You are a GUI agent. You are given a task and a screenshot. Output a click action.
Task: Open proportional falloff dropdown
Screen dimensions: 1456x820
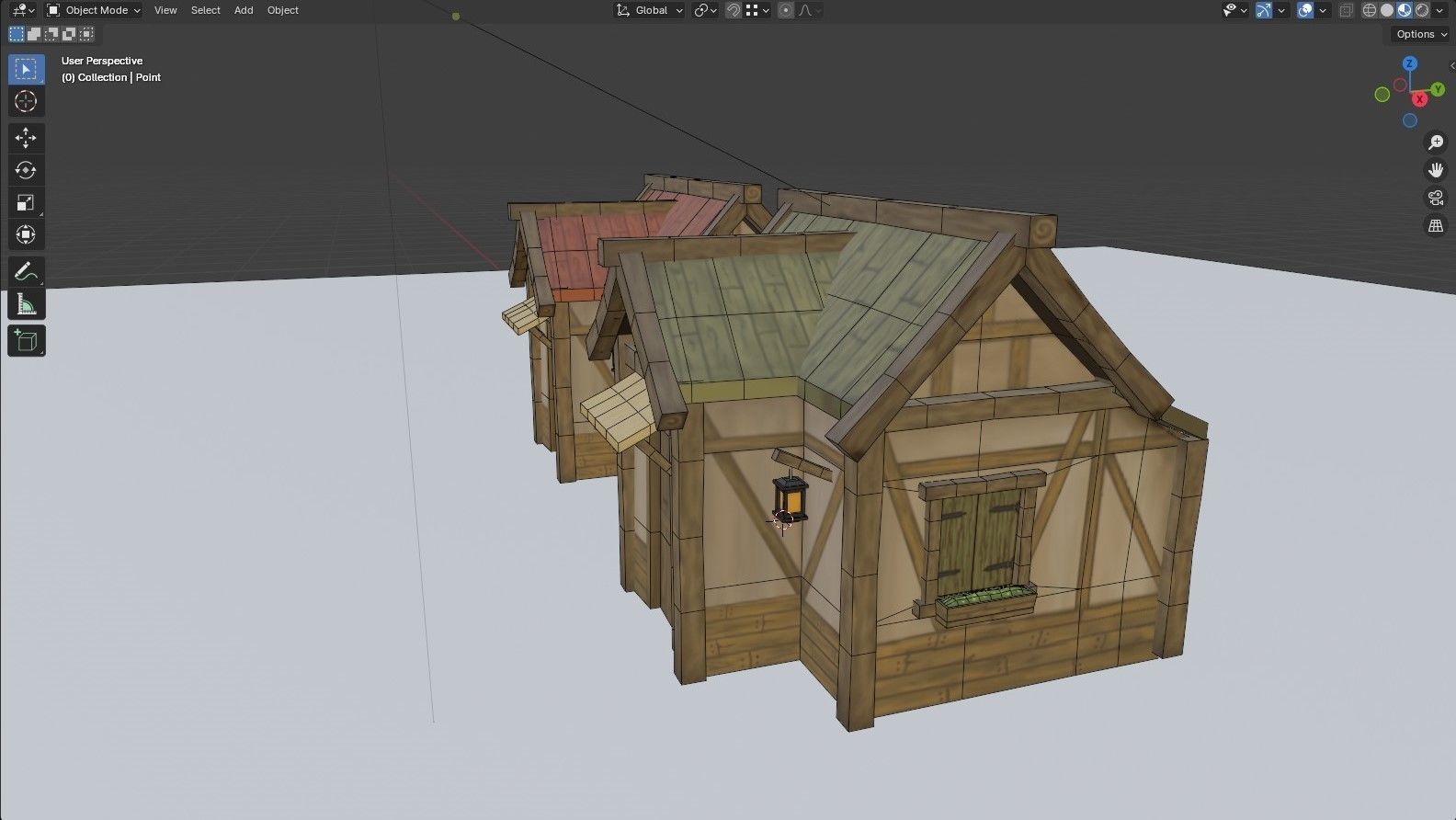pyautogui.click(x=810, y=10)
